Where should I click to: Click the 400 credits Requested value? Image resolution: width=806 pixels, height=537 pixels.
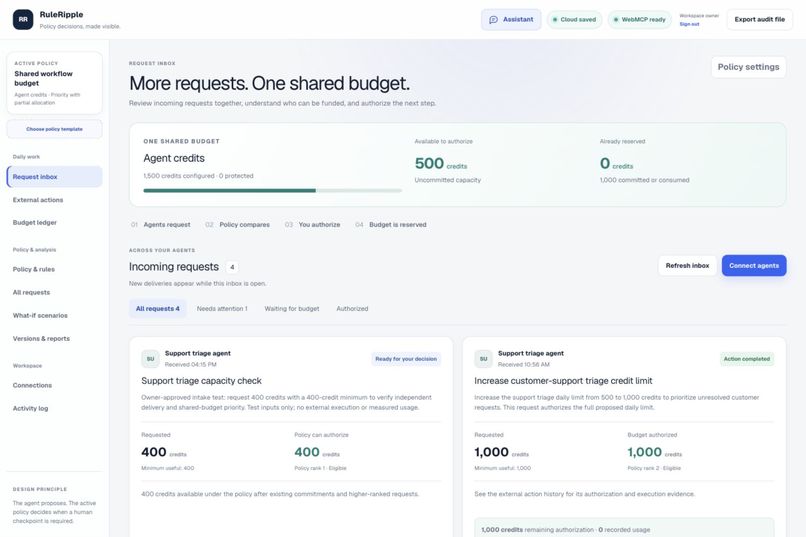pos(164,452)
